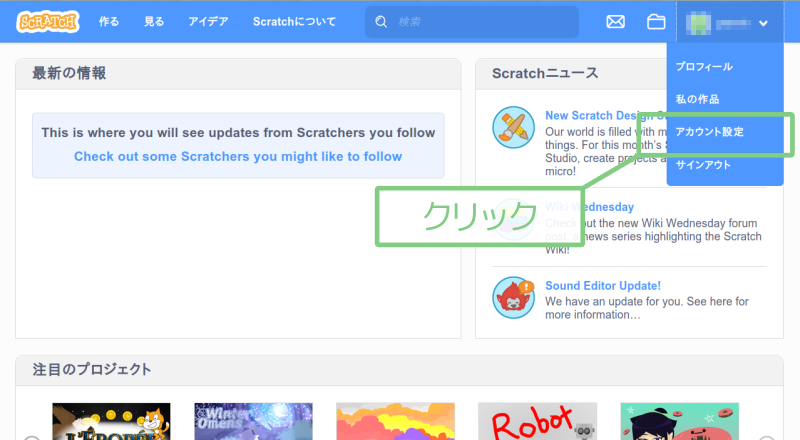The image size is (800, 440).
Task: Open the 見る menu item
Action: (x=154, y=21)
